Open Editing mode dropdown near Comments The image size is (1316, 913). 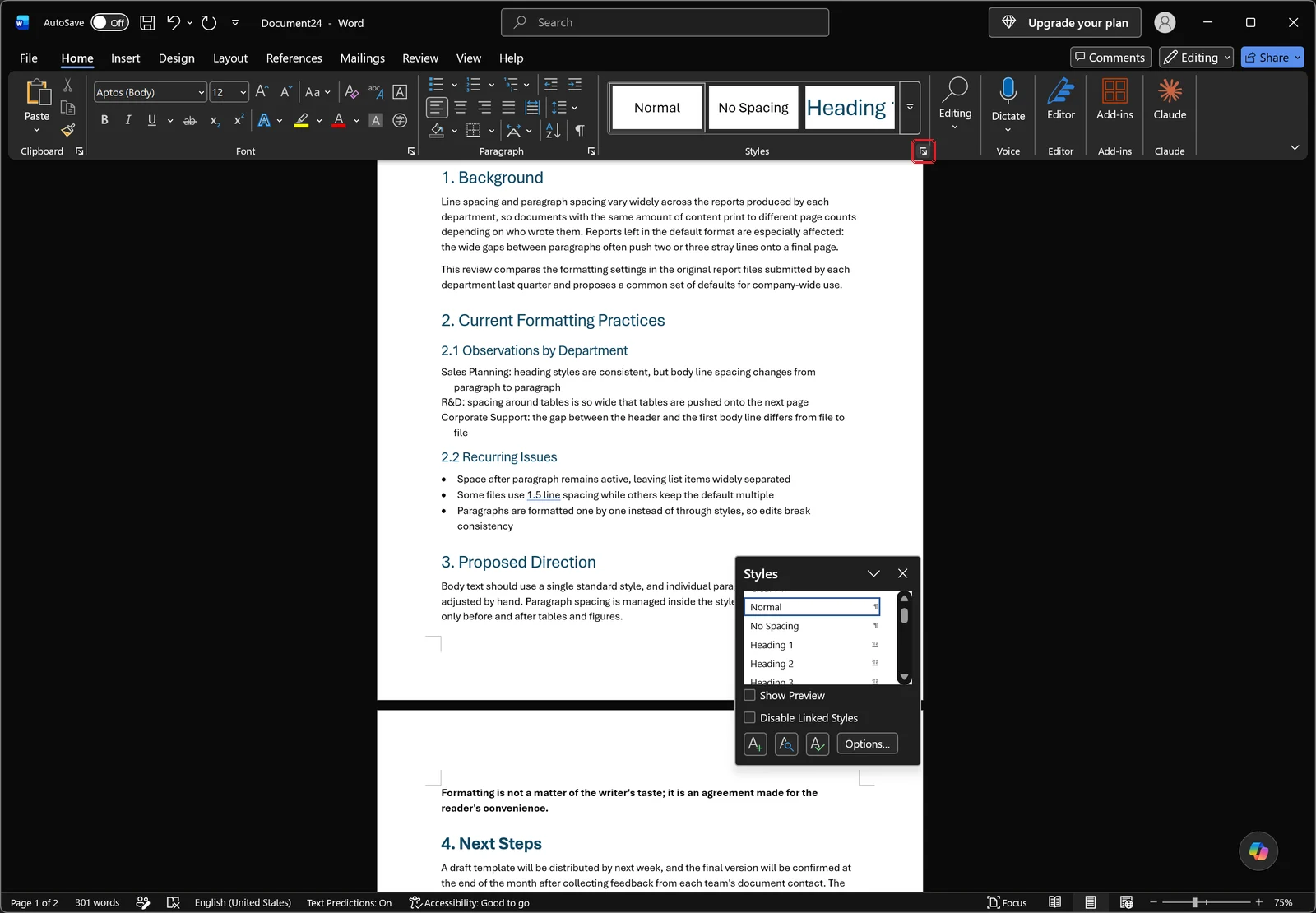pyautogui.click(x=1197, y=58)
